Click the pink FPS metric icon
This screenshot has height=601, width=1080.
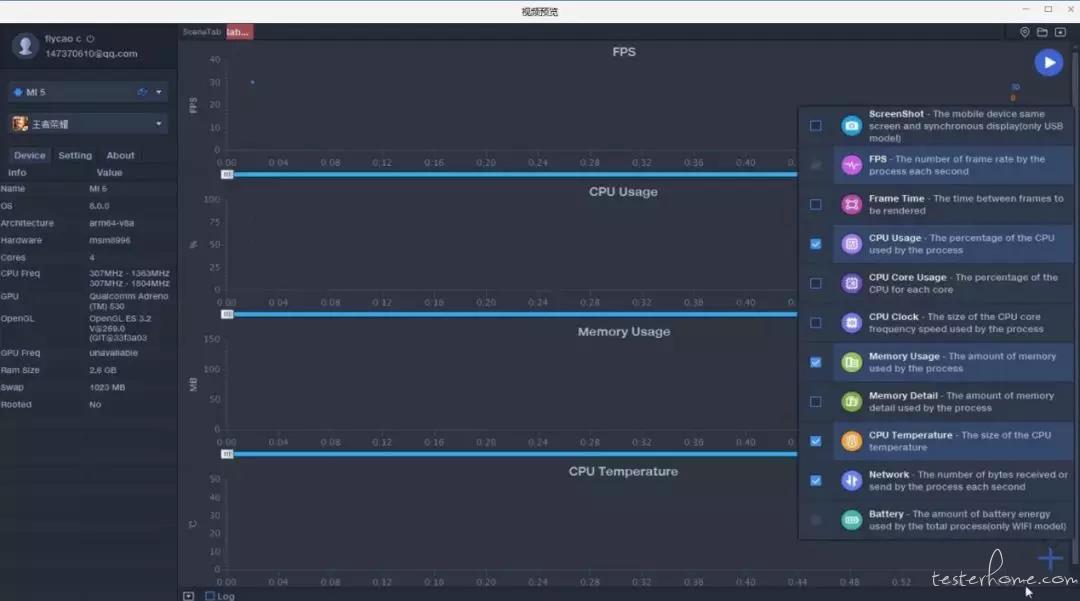coord(851,165)
